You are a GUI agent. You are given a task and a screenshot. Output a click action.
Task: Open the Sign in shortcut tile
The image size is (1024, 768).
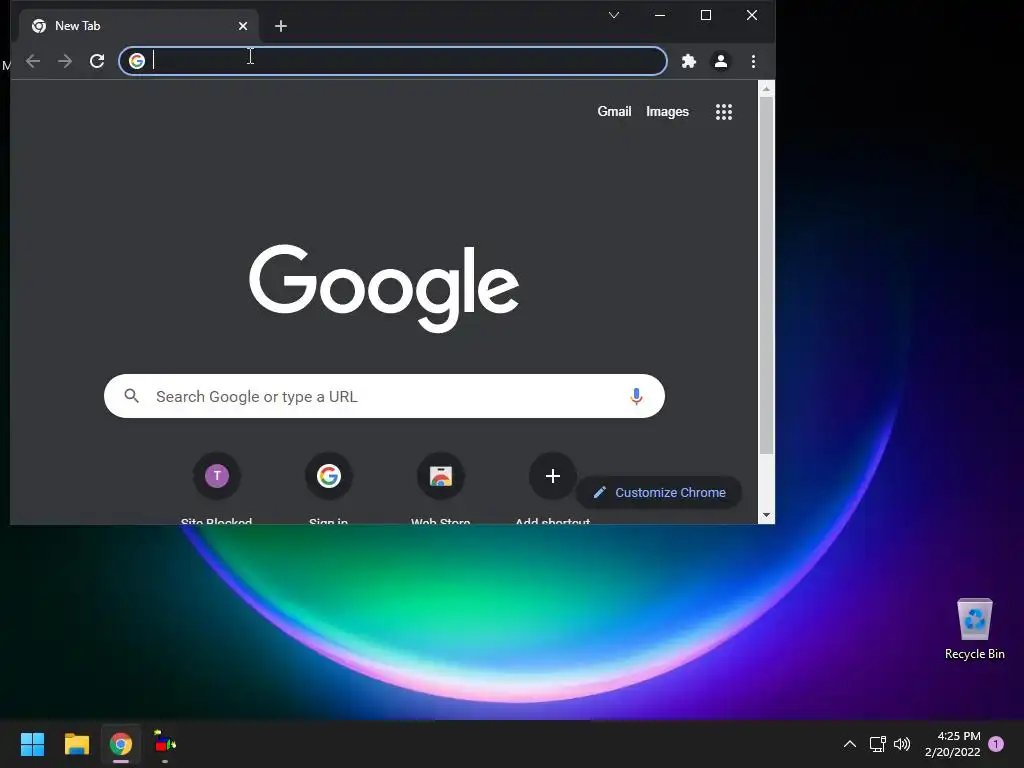(x=328, y=488)
